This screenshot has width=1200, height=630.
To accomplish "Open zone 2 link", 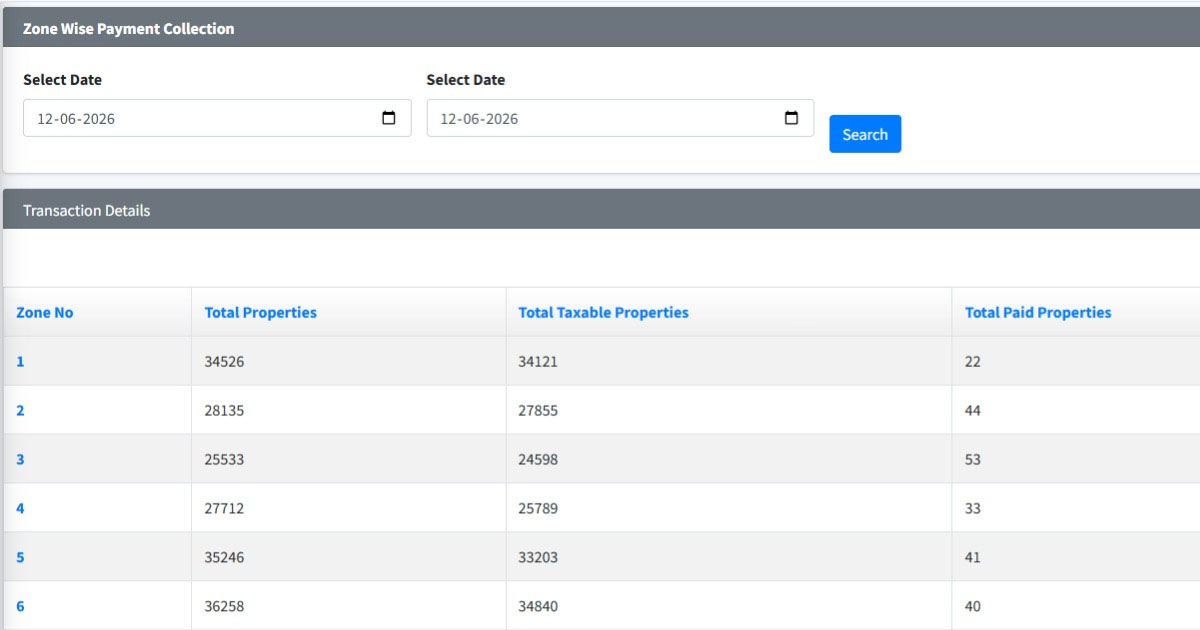I will (20, 410).
